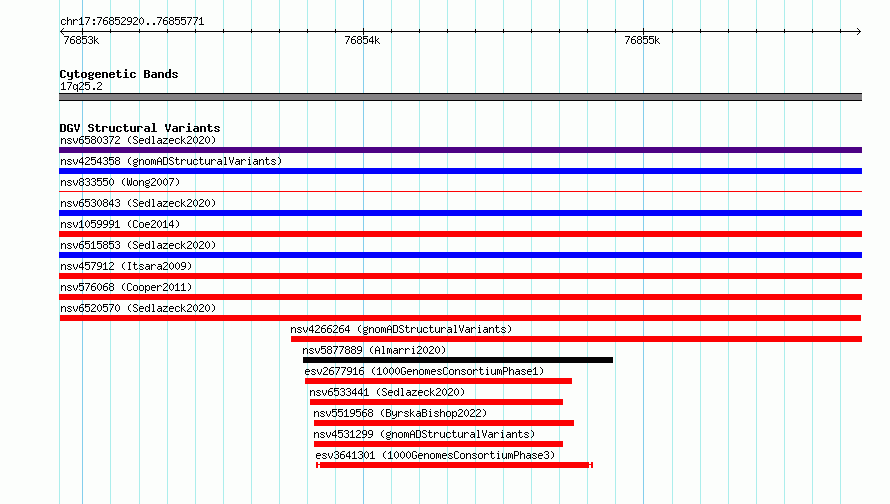This screenshot has height=504, width=890.
Task: Click the right arrowhead of the ruler
Action: [x=858, y=31]
